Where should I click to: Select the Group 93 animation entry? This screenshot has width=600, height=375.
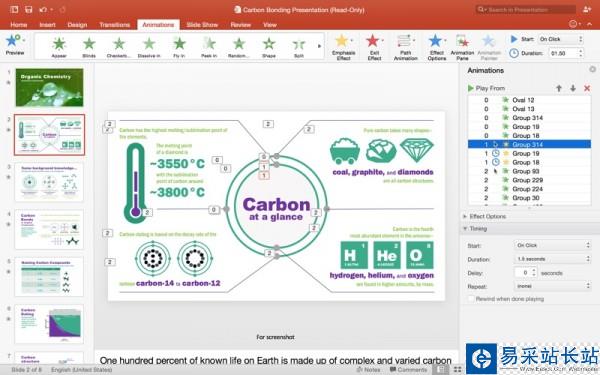(x=529, y=171)
